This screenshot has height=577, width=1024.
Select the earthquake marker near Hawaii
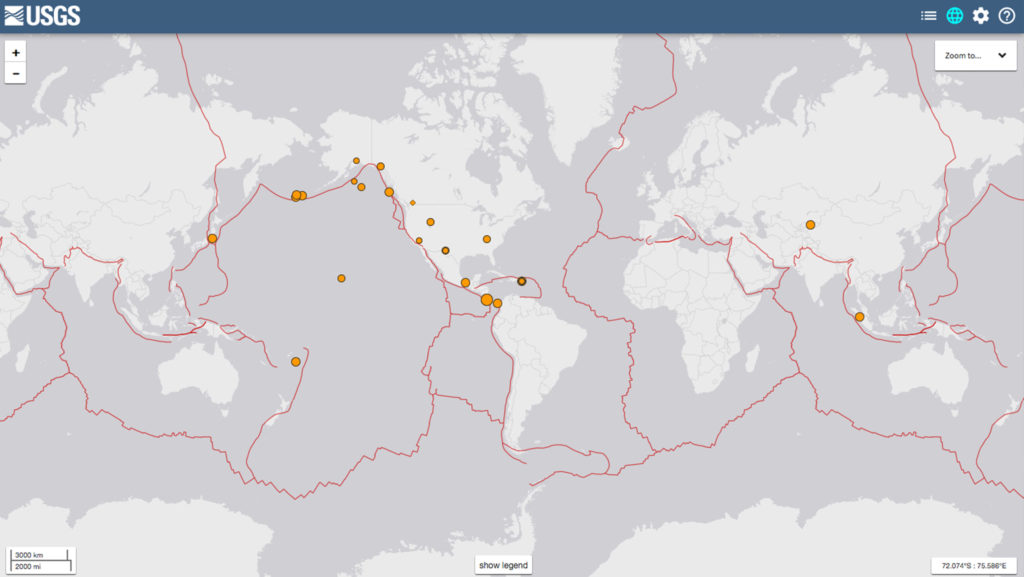coord(341,278)
